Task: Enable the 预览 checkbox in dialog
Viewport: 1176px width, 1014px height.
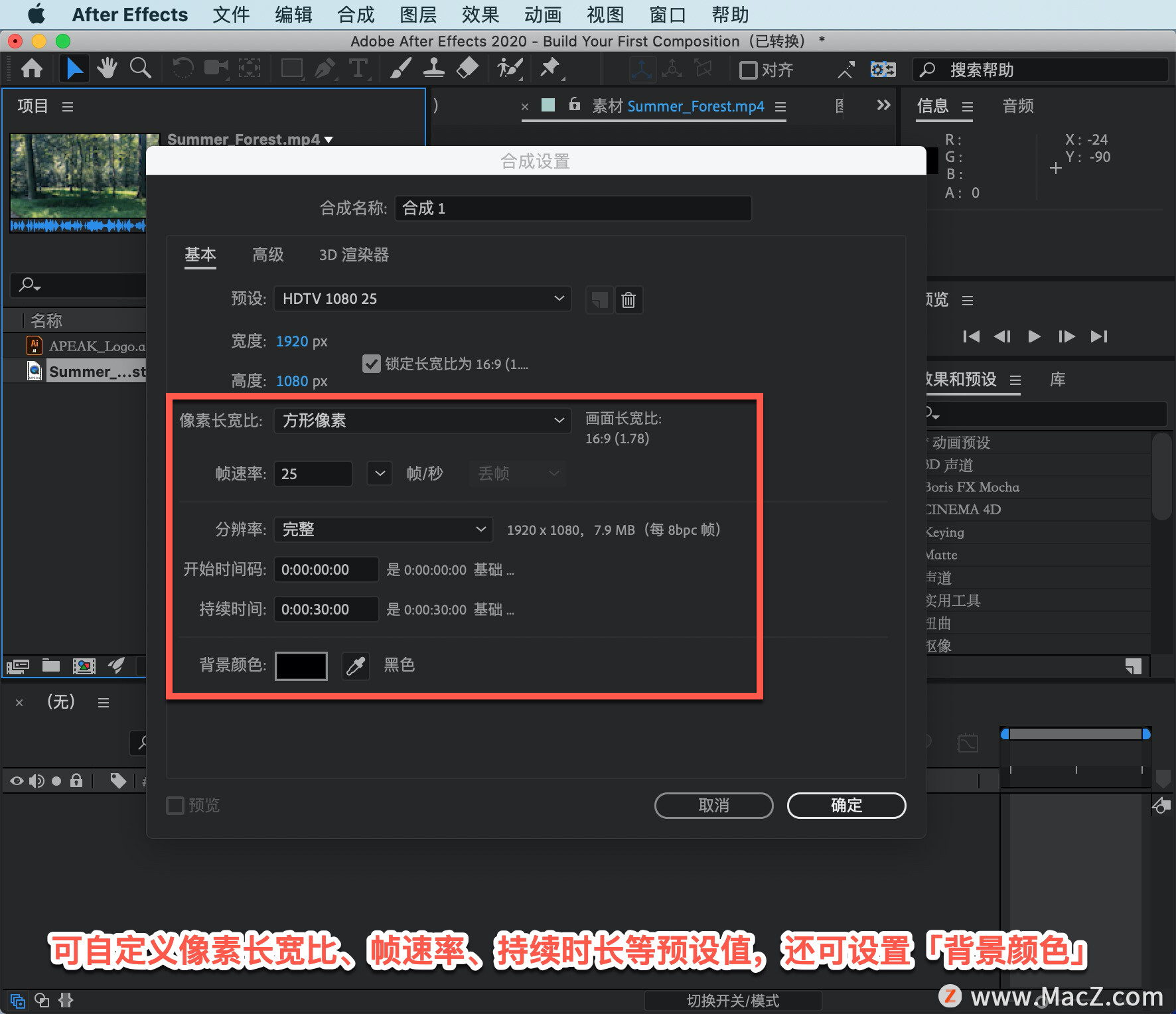Action: [175, 806]
